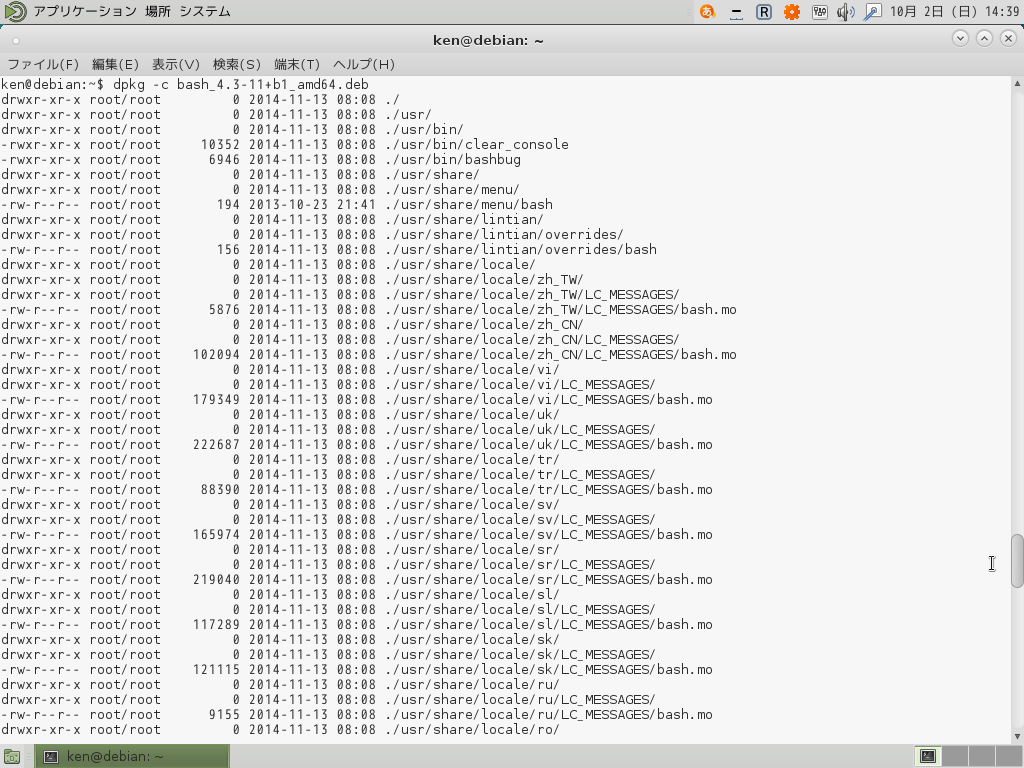The height and width of the screenshot is (768, 1024).
Task: Open the orange gear update notifier icon
Action: pos(792,12)
